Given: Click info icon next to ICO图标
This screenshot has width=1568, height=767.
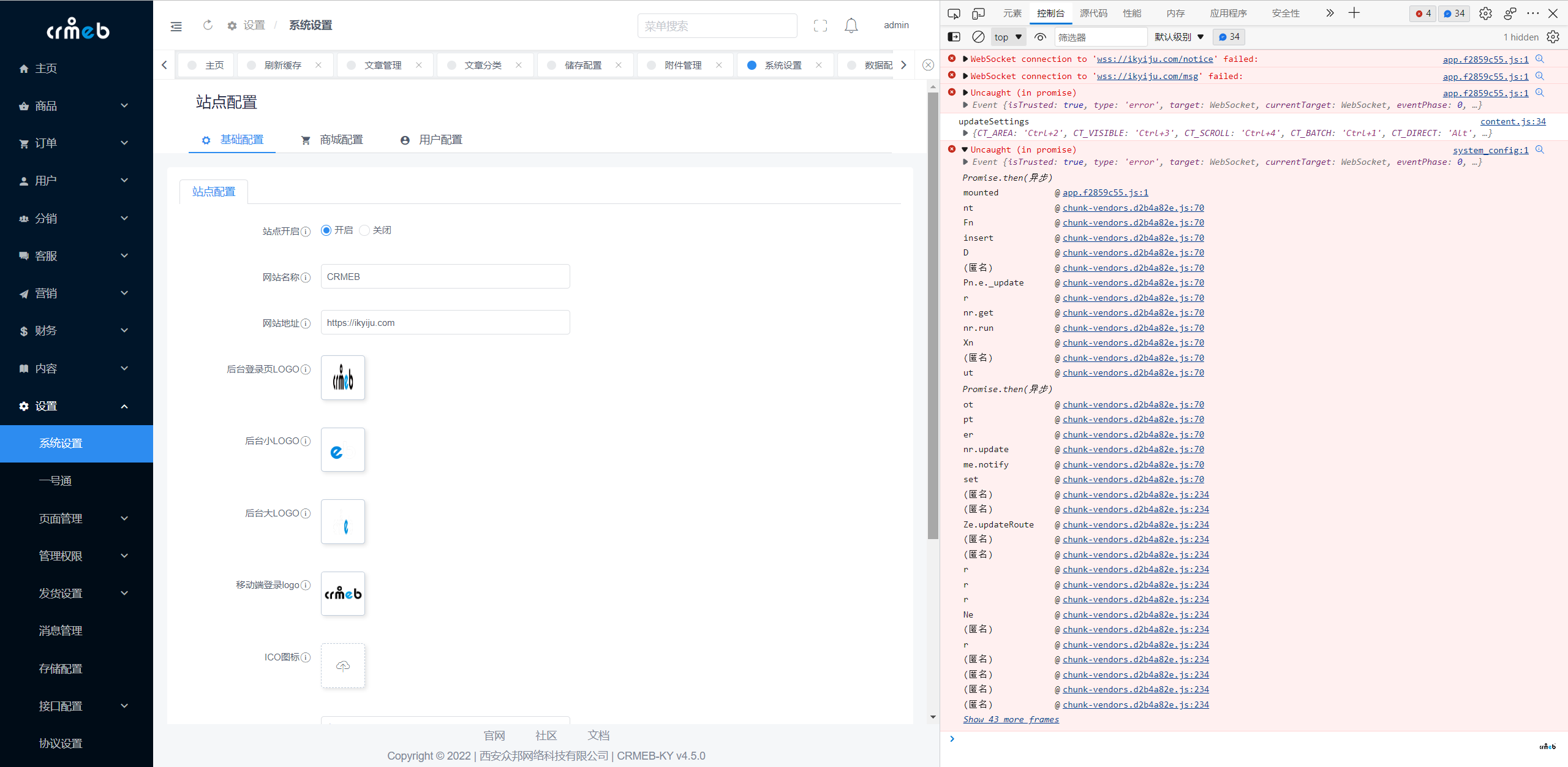Looking at the screenshot, I should click(x=306, y=657).
